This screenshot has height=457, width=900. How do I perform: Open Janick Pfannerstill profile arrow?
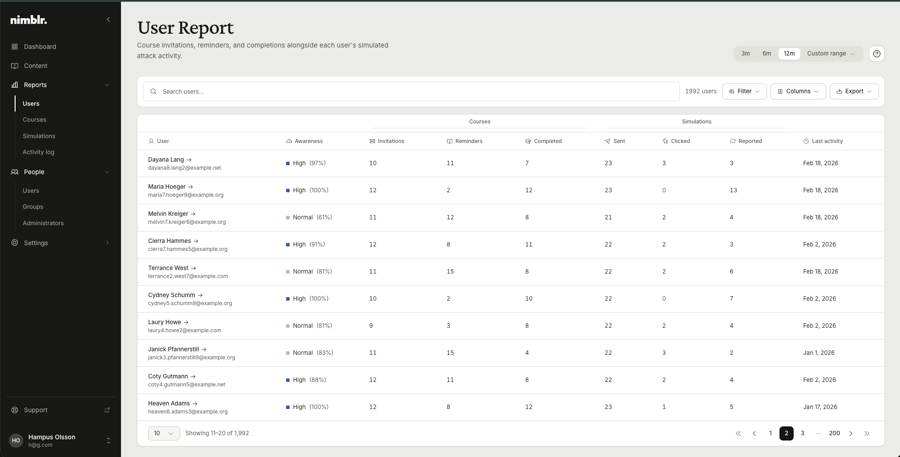point(204,349)
